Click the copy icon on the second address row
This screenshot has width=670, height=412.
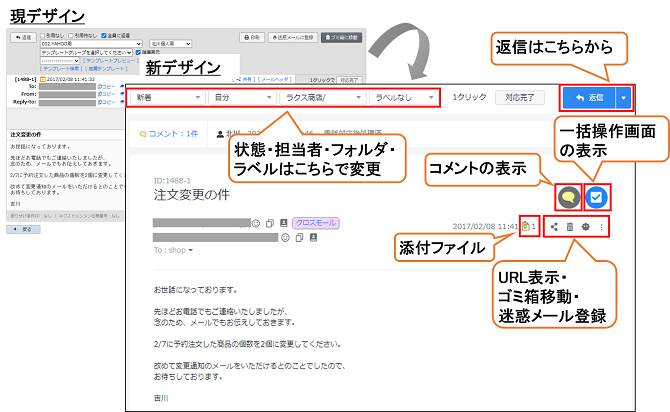(300, 237)
